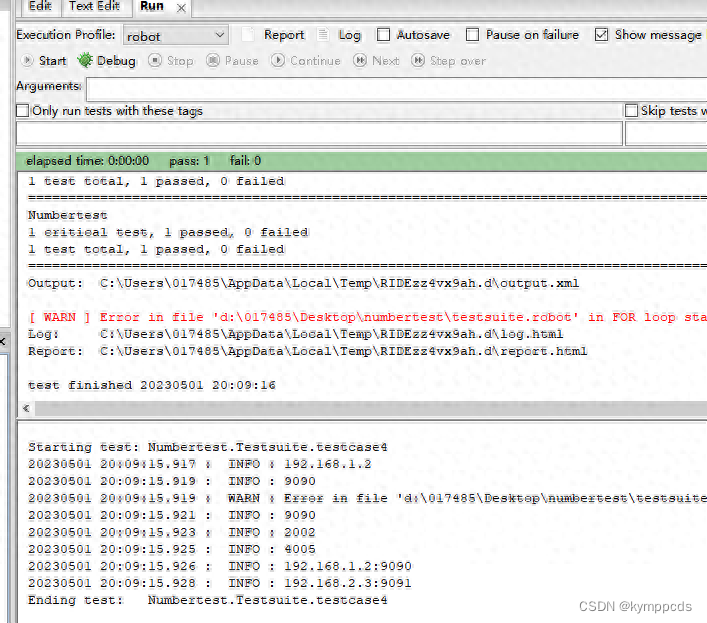
Task: Click the elapsed time 0:00:00 status text
Action: (x=87, y=161)
